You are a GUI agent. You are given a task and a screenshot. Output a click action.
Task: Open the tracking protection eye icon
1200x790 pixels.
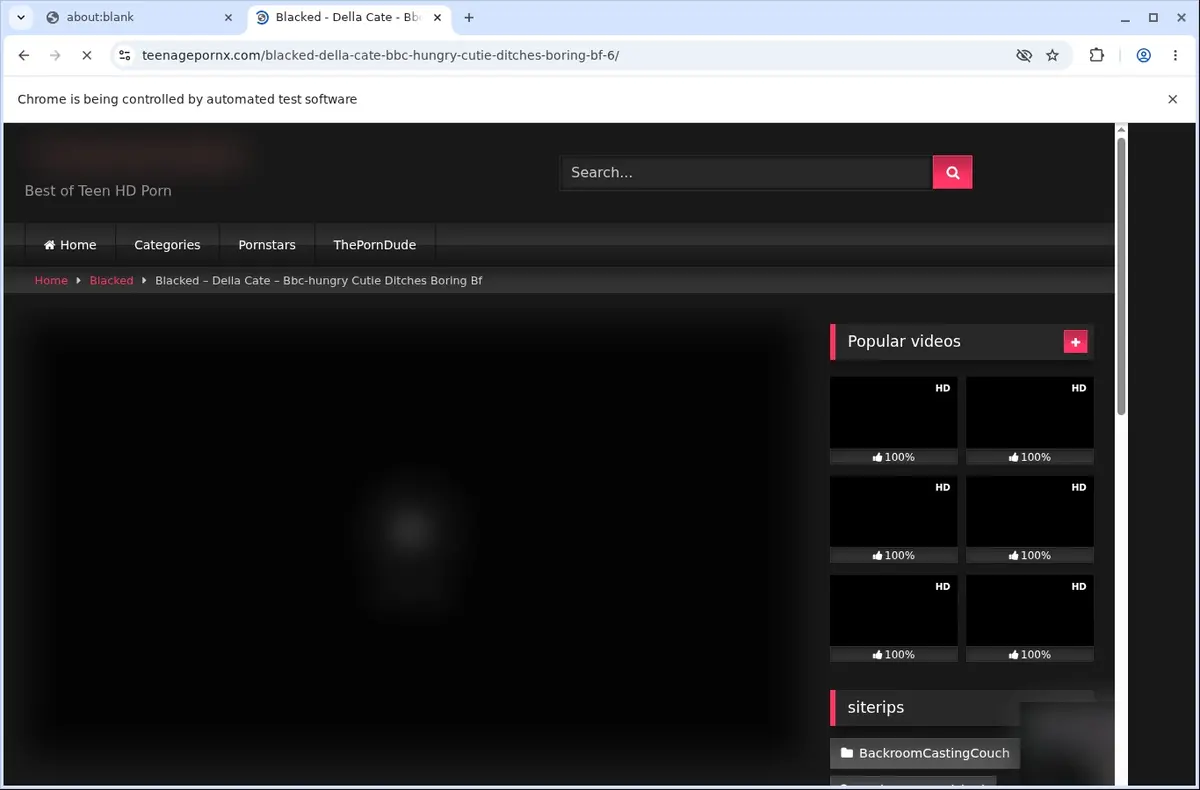point(1023,56)
